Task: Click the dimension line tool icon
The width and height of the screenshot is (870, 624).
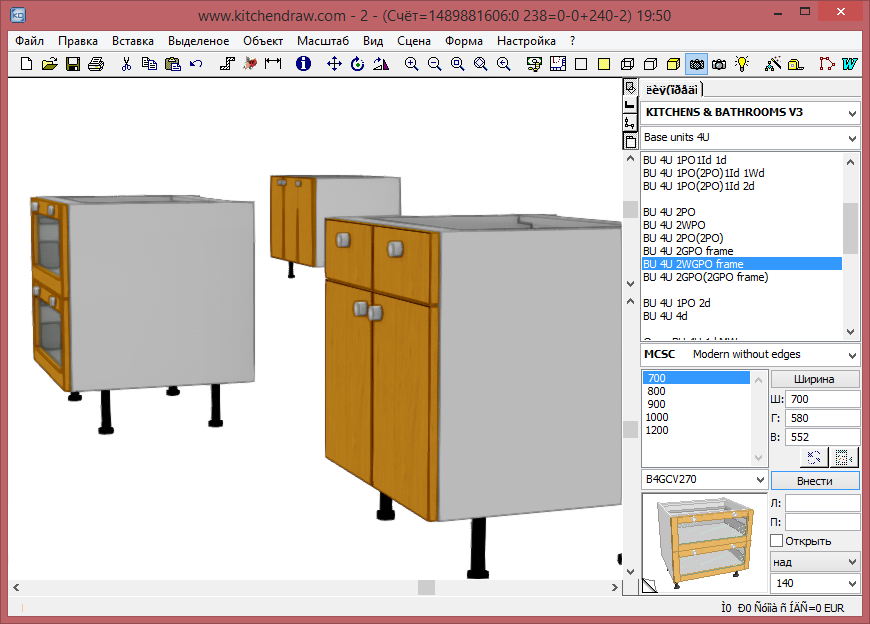Action: (273, 64)
